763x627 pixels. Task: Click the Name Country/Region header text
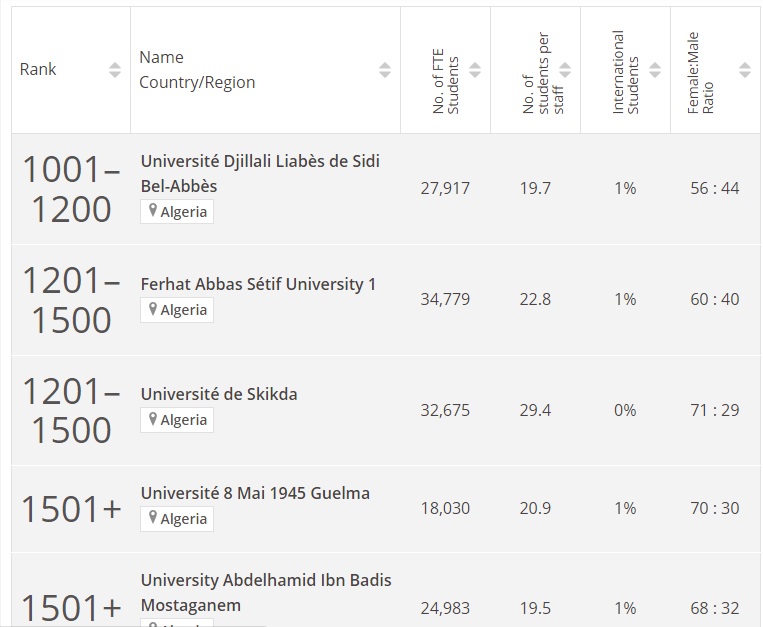point(197,70)
